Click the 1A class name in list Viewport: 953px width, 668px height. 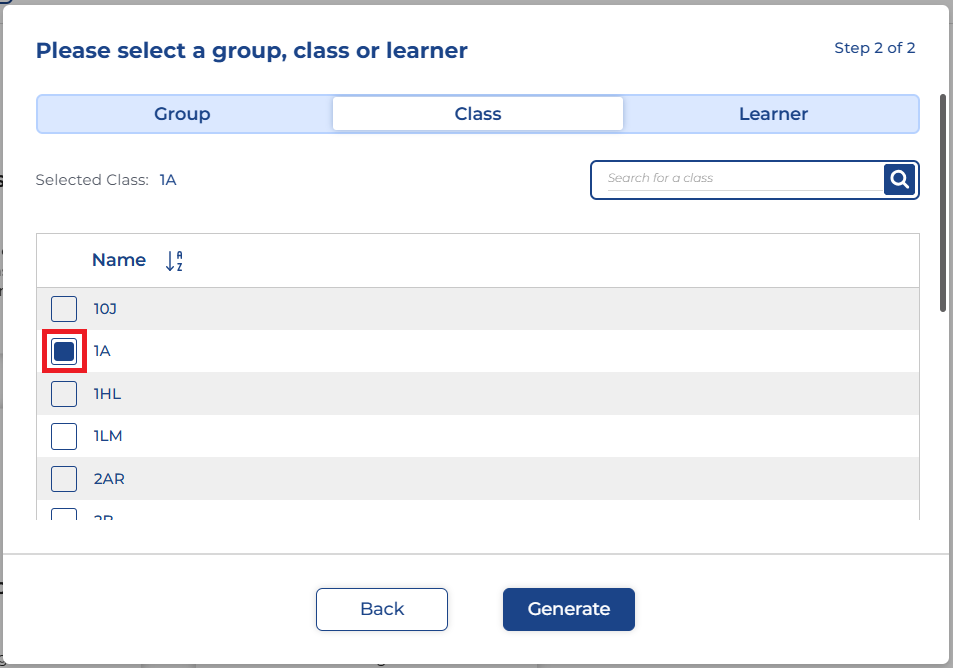[x=102, y=351]
